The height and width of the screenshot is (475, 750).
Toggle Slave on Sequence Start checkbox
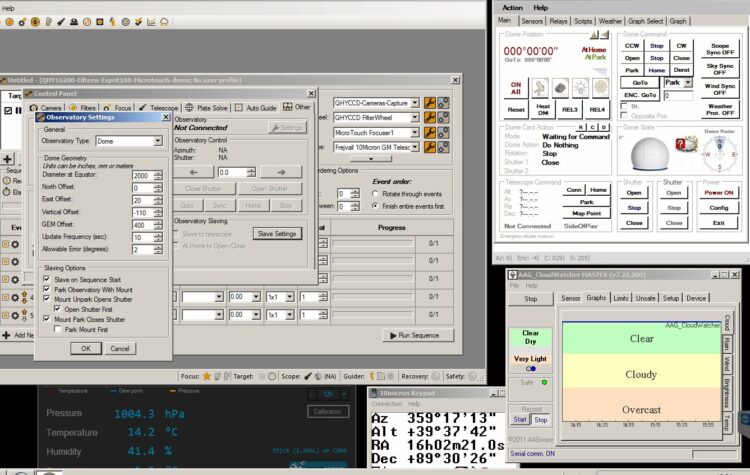point(46,279)
